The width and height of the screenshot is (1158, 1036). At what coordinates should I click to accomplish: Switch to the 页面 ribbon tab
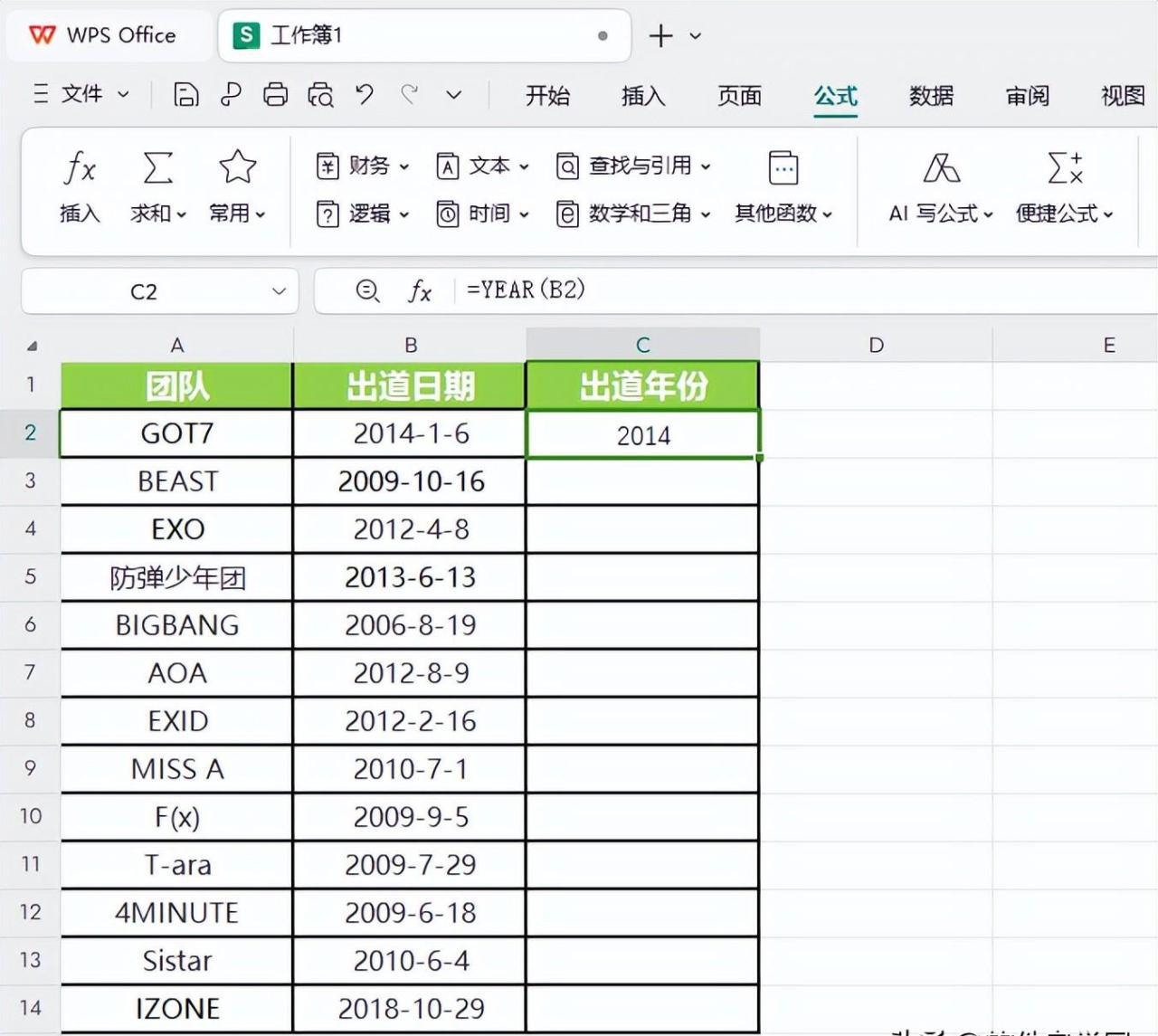(739, 95)
